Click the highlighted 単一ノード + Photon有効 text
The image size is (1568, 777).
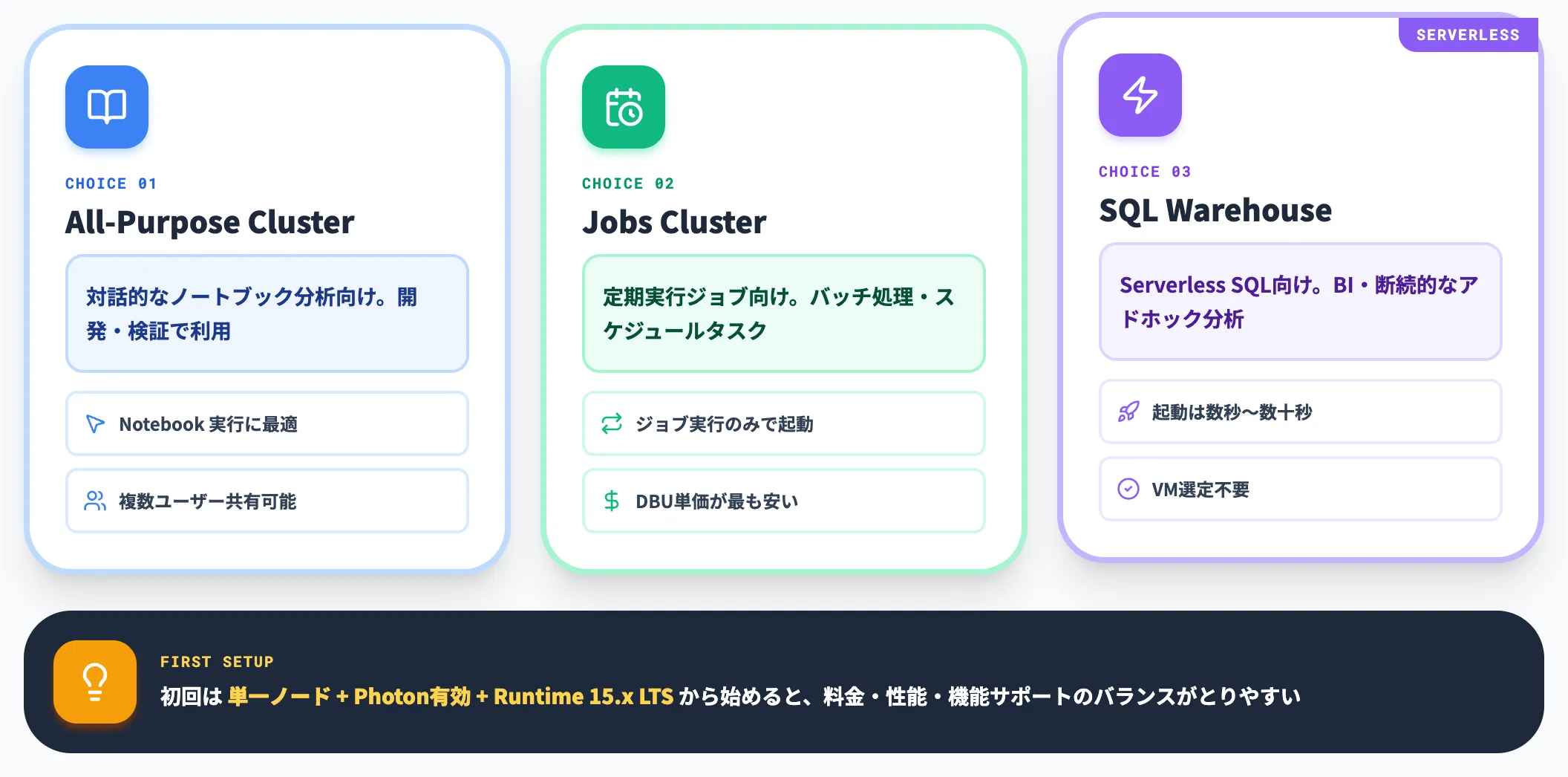tap(350, 696)
